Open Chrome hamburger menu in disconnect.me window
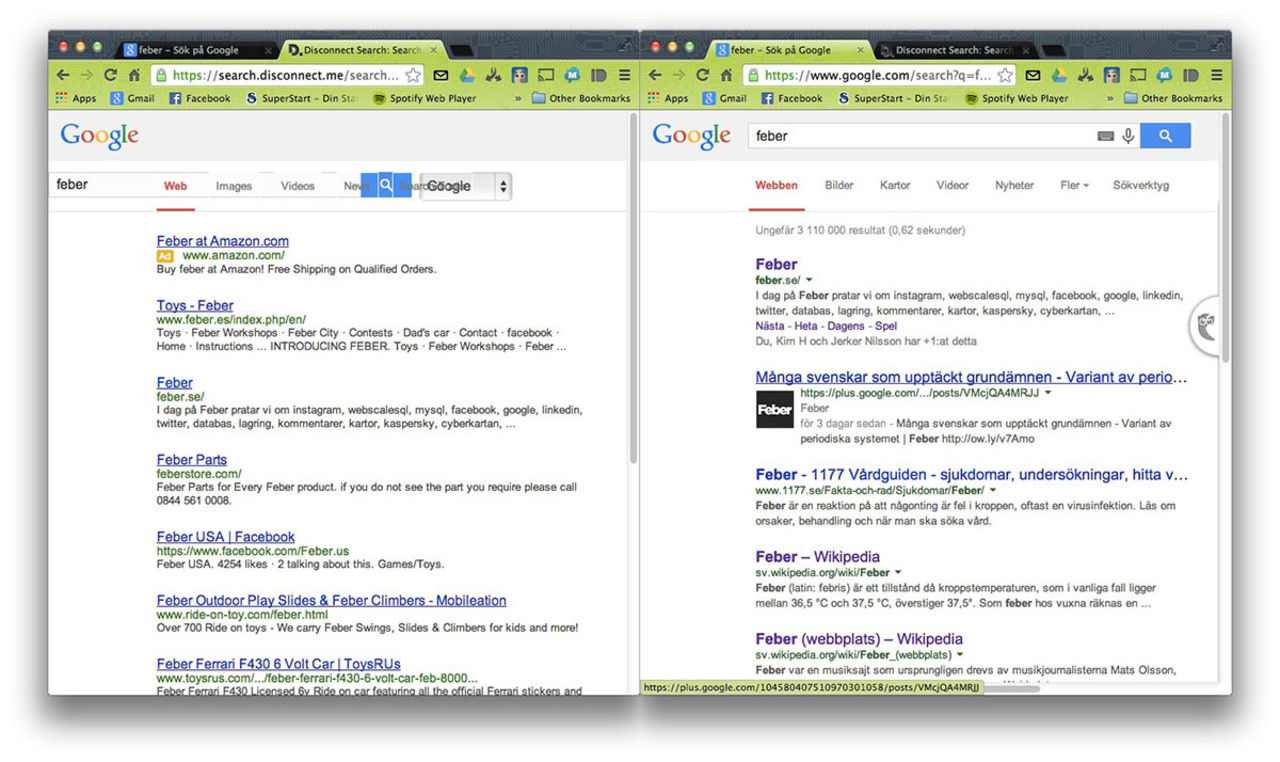The image size is (1280, 762). [624, 75]
